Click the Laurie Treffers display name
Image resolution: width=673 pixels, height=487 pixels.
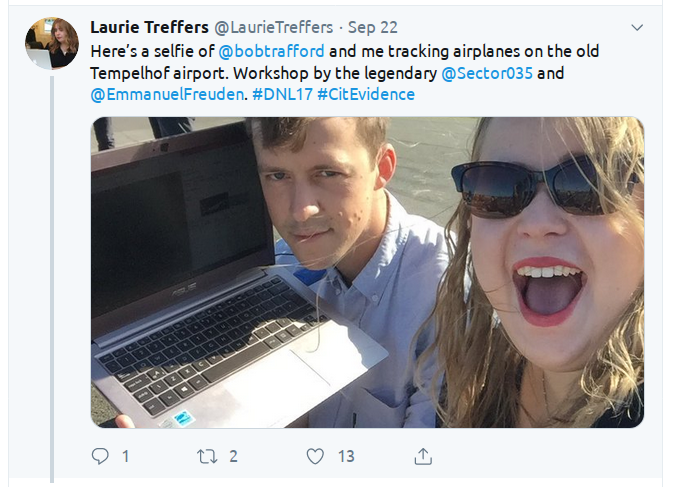[149, 27]
